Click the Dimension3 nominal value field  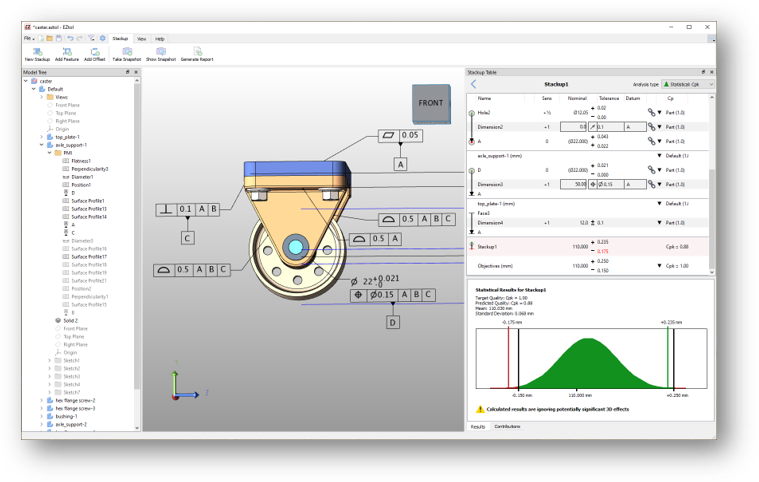pyautogui.click(x=574, y=184)
